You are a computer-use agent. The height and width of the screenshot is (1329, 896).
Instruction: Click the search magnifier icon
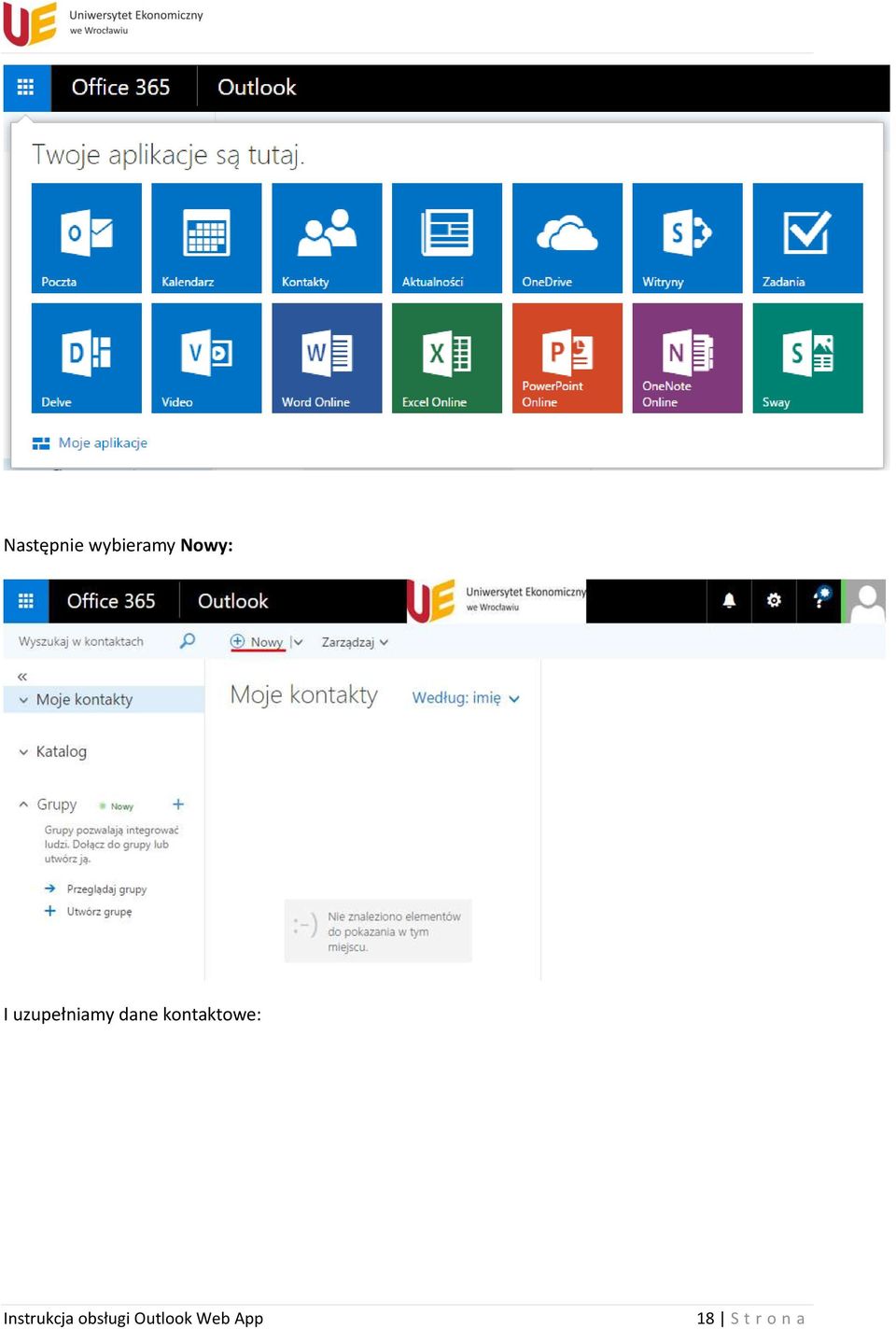tap(188, 641)
